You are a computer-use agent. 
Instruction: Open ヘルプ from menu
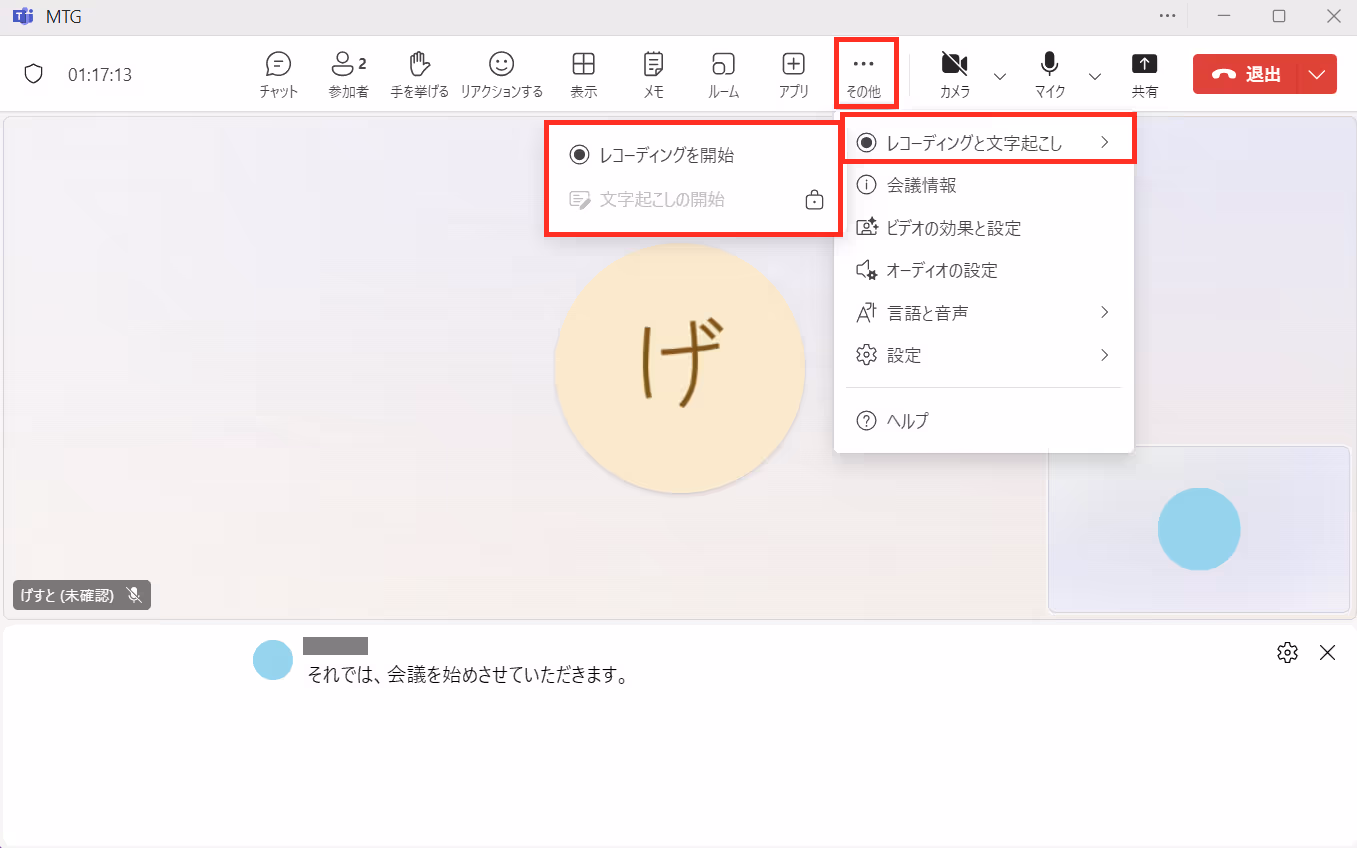[x=984, y=421]
